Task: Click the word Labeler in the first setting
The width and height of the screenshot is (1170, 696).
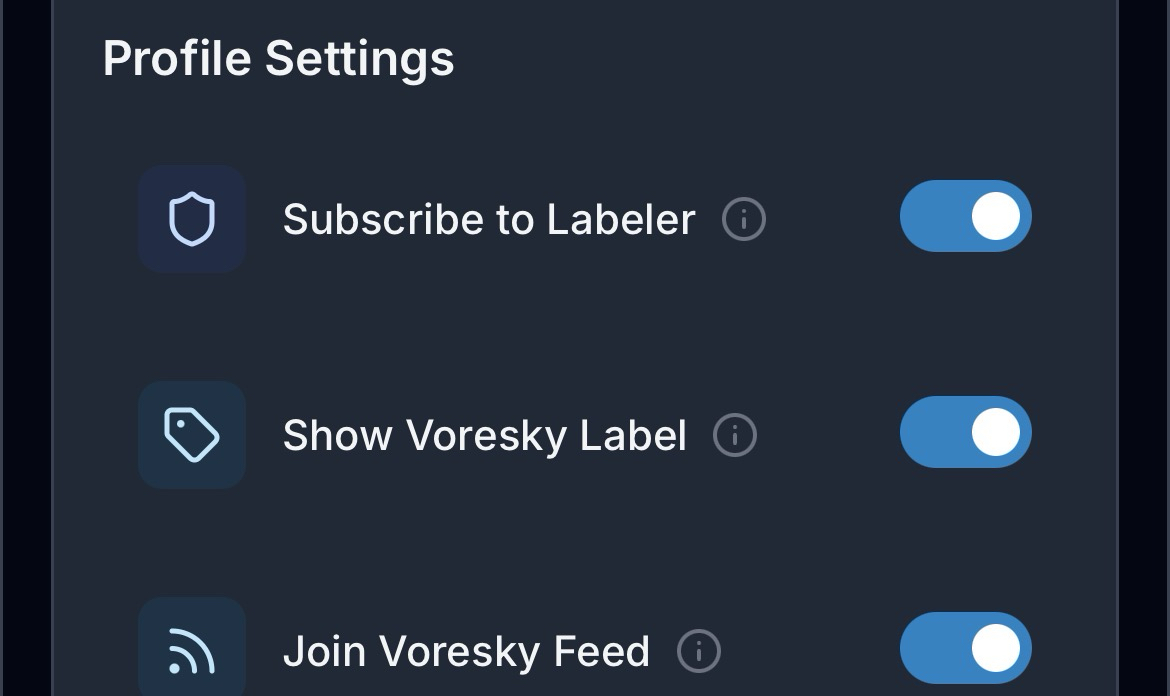Action: pyautogui.click(x=620, y=219)
